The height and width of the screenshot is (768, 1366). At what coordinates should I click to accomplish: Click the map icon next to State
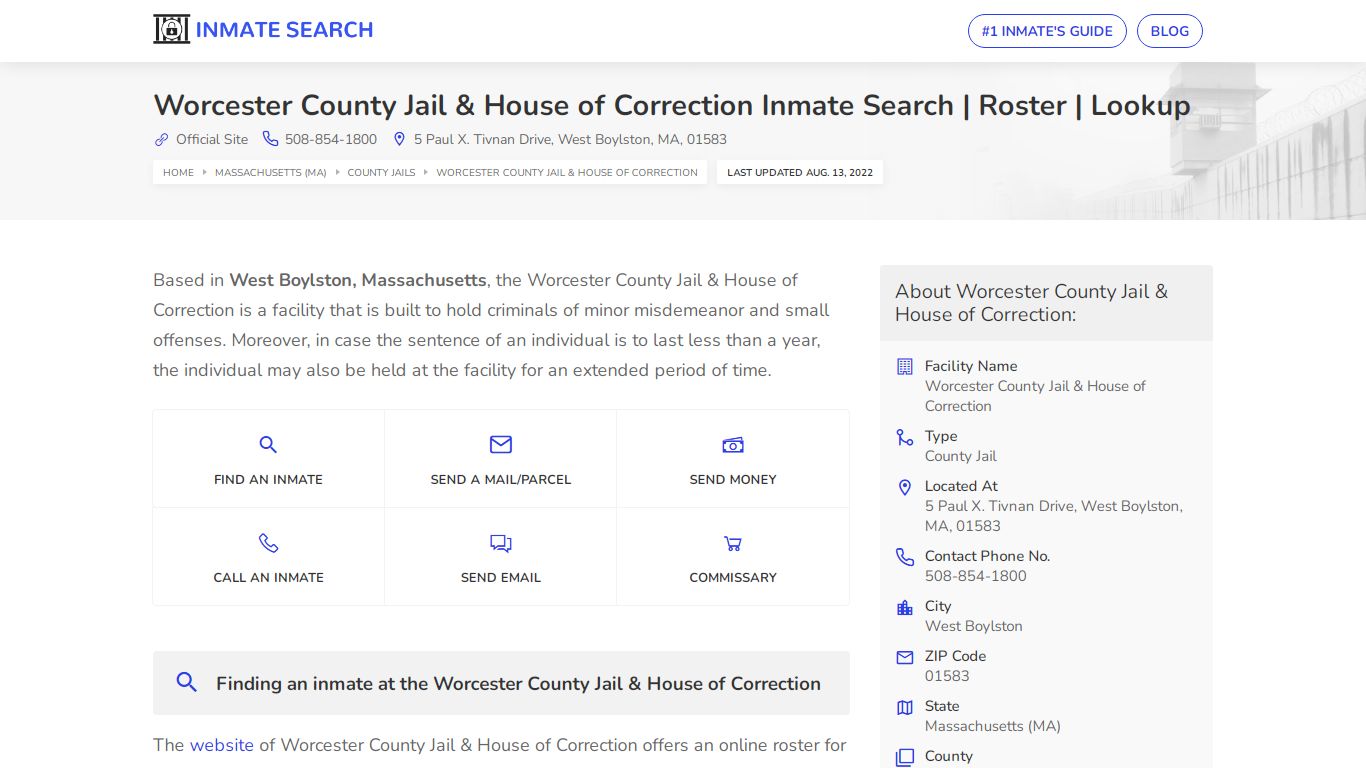pyautogui.click(x=905, y=707)
